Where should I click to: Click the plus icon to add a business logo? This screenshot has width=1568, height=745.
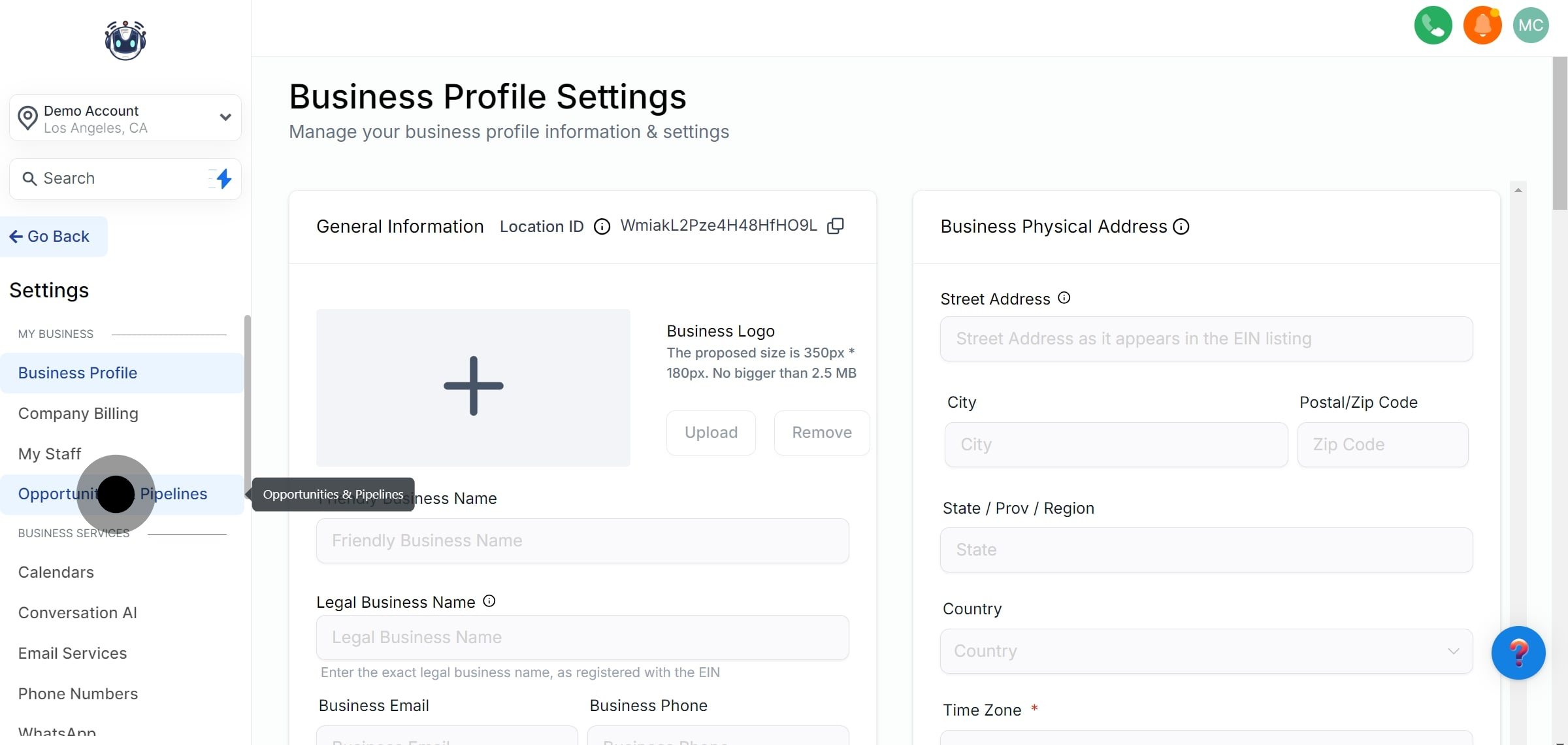[x=473, y=386]
